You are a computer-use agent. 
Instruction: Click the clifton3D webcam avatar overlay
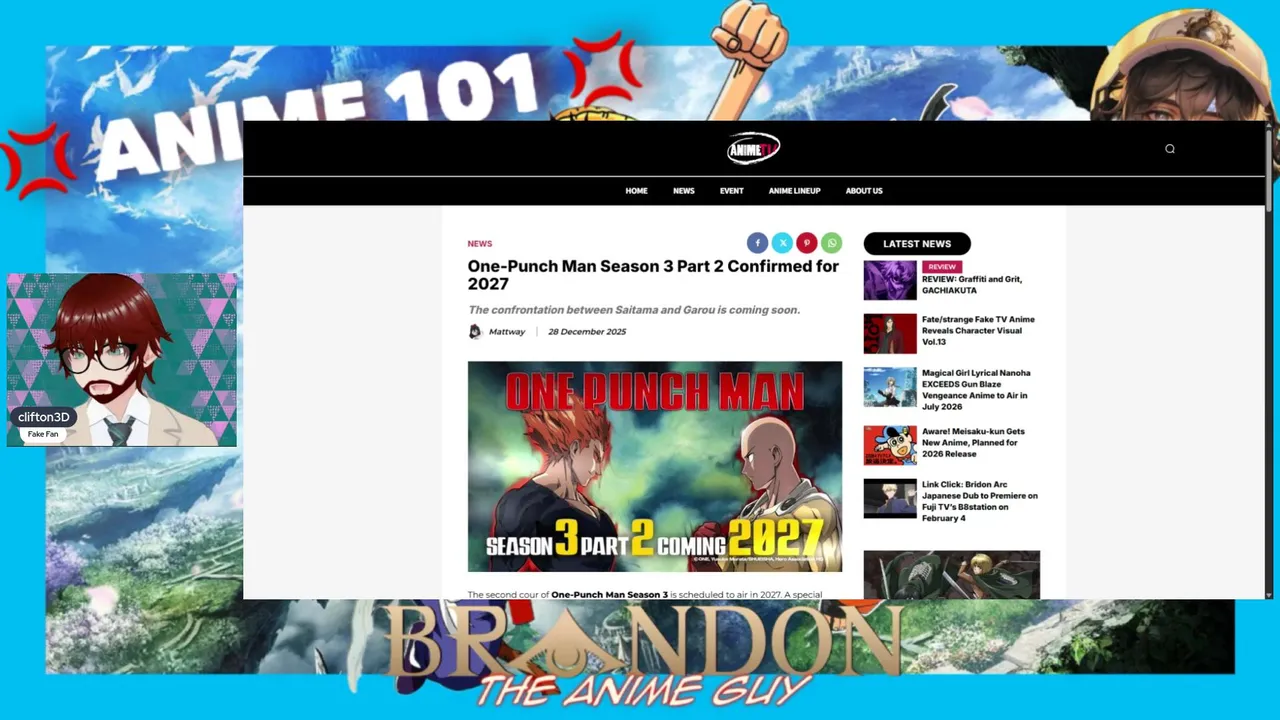point(122,359)
